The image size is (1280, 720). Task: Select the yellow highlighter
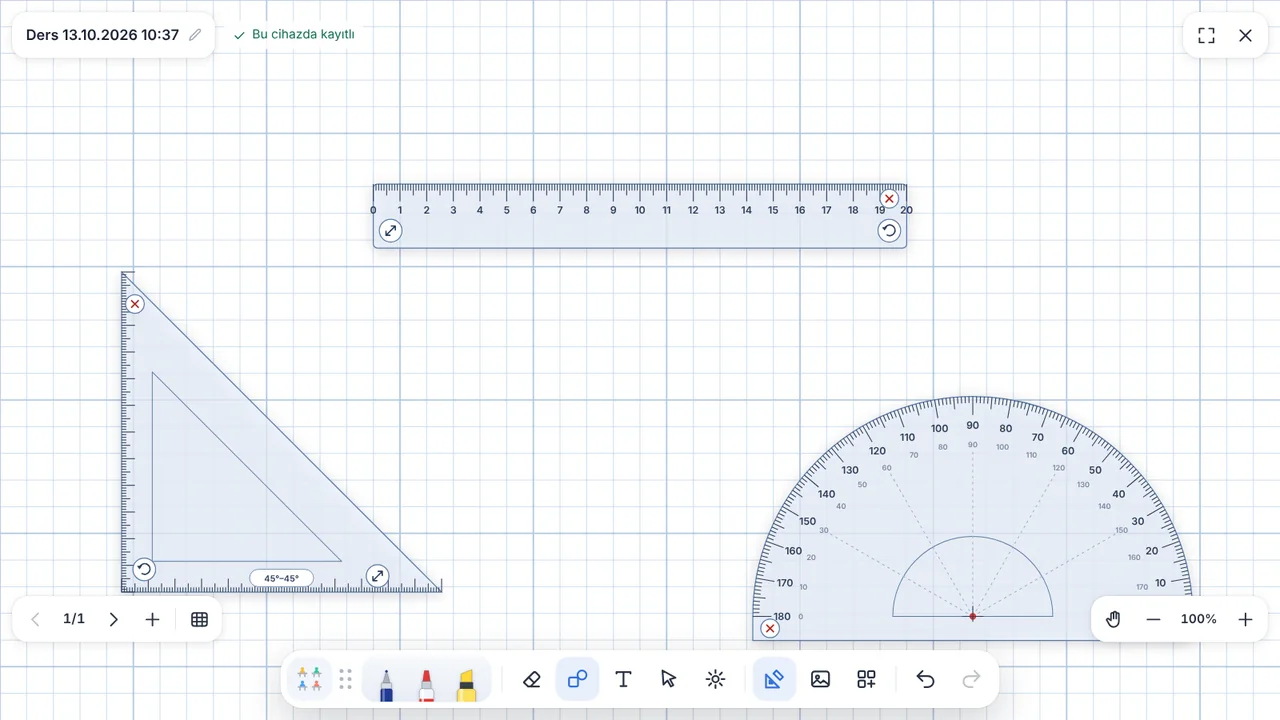[466, 684]
